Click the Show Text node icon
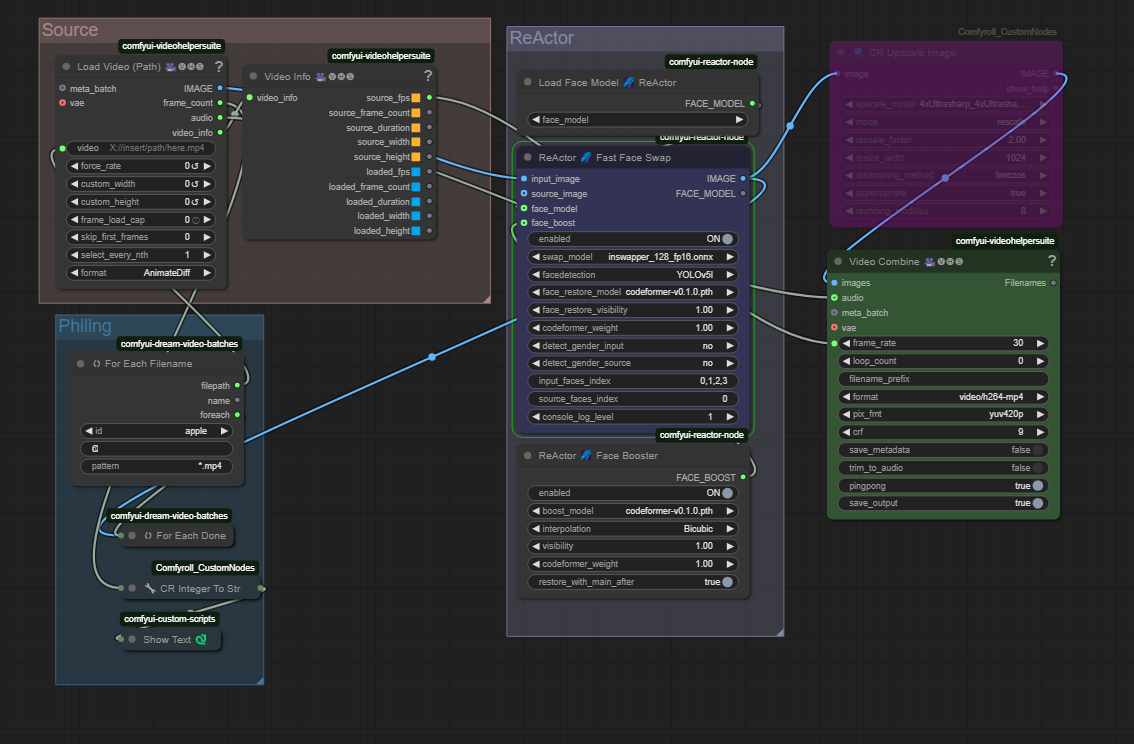This screenshot has height=744, width=1134. pos(200,639)
